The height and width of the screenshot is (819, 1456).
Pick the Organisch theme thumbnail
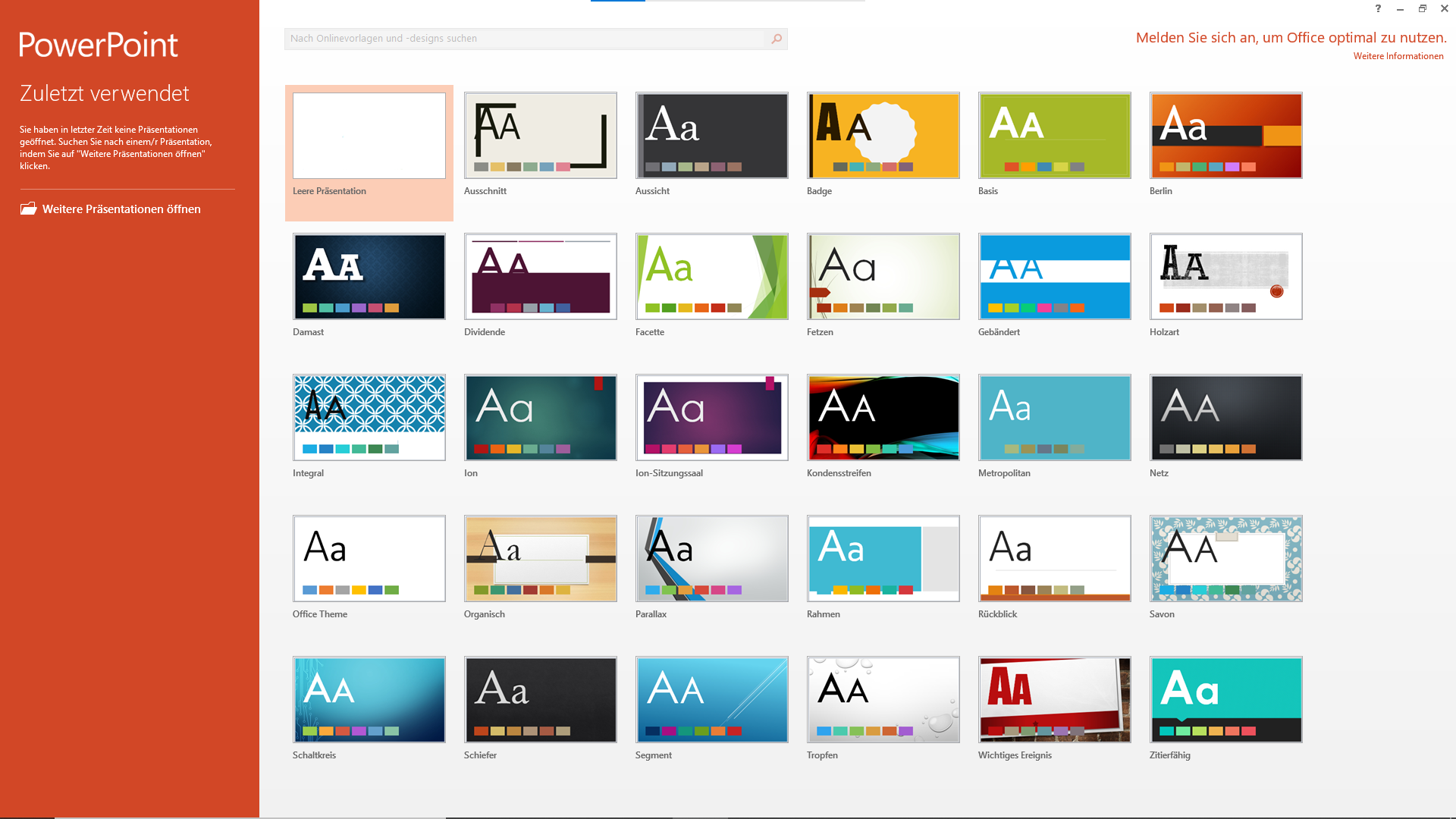pos(541,559)
